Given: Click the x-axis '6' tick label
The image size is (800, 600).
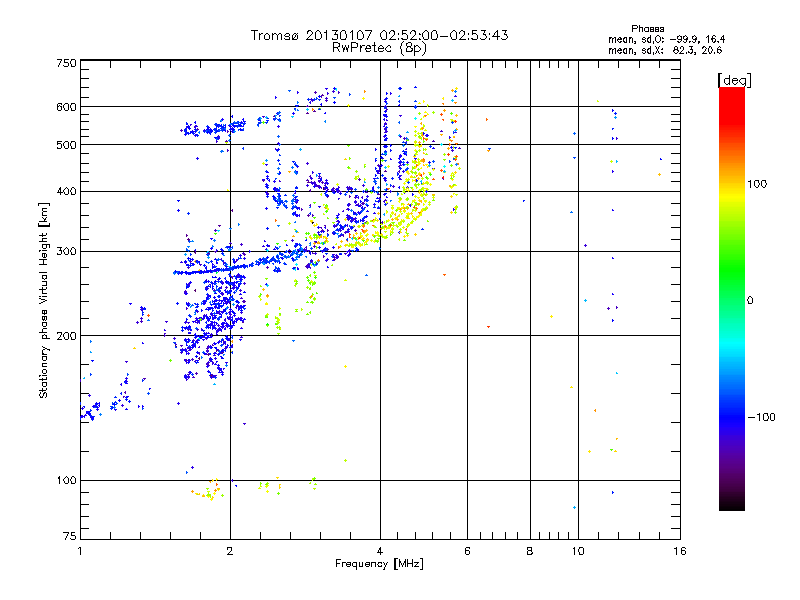Looking at the screenshot, I should click(x=467, y=551).
